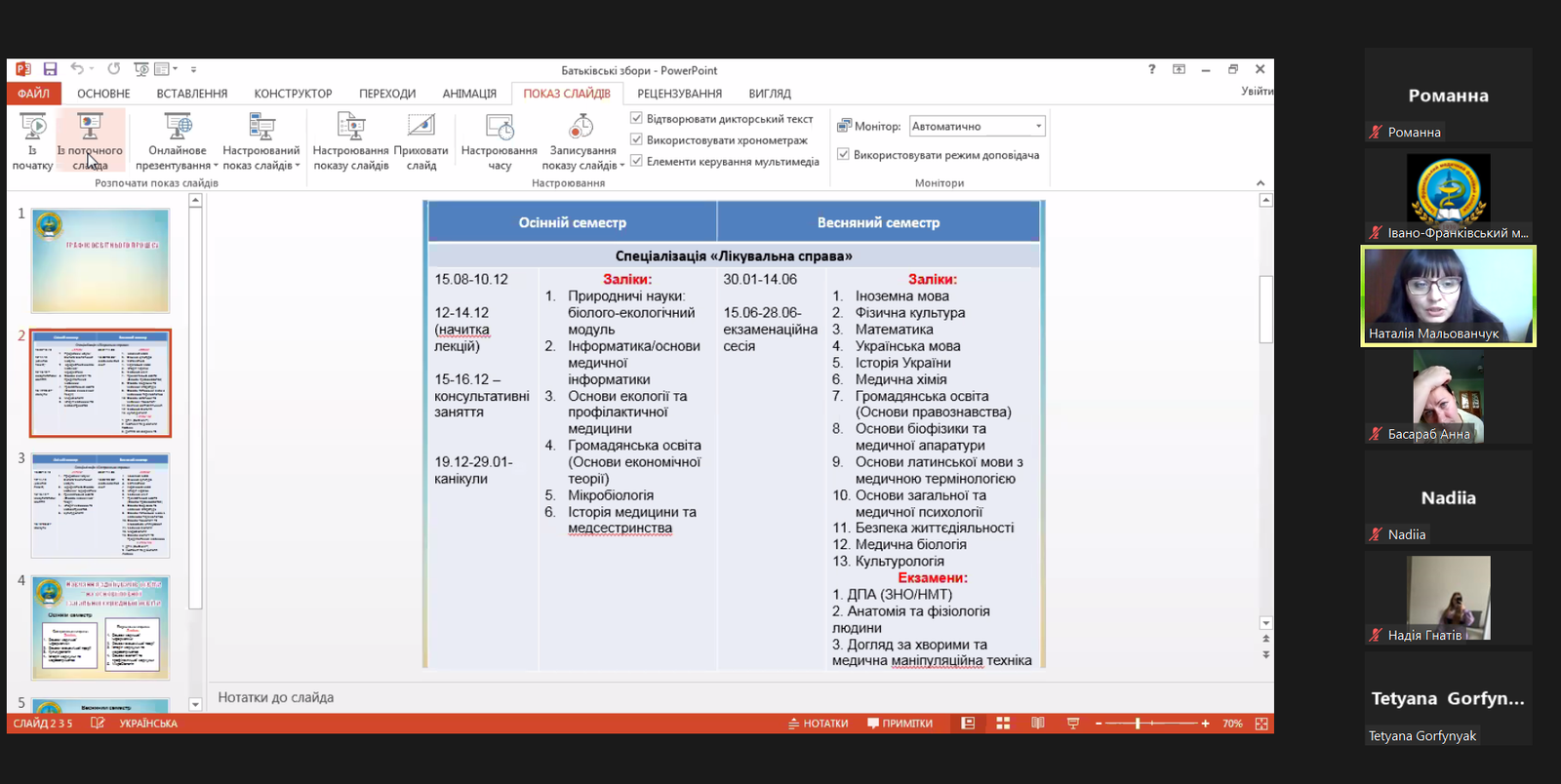This screenshot has width=1561, height=784.
Task: Uncheck use timings checkbox
Action: tap(636, 140)
